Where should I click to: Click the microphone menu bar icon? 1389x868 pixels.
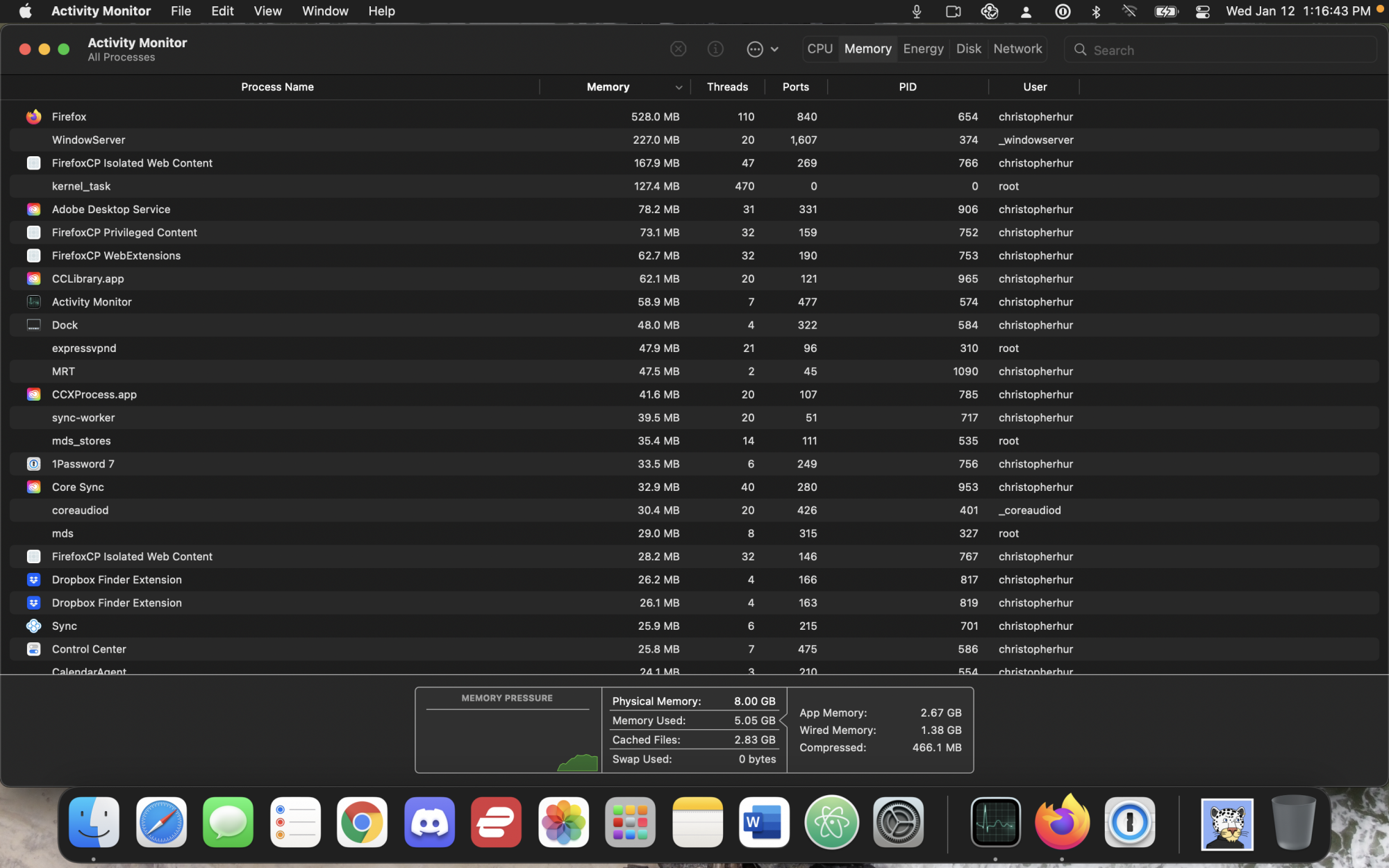pos(917,11)
